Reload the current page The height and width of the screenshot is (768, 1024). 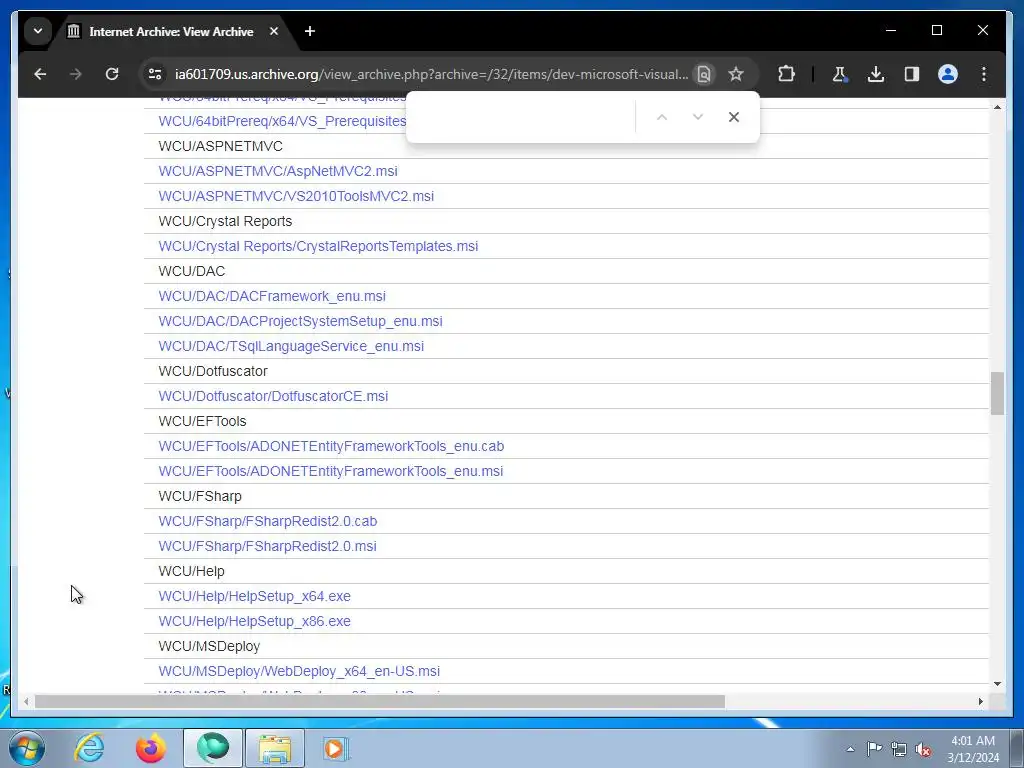pyautogui.click(x=112, y=74)
